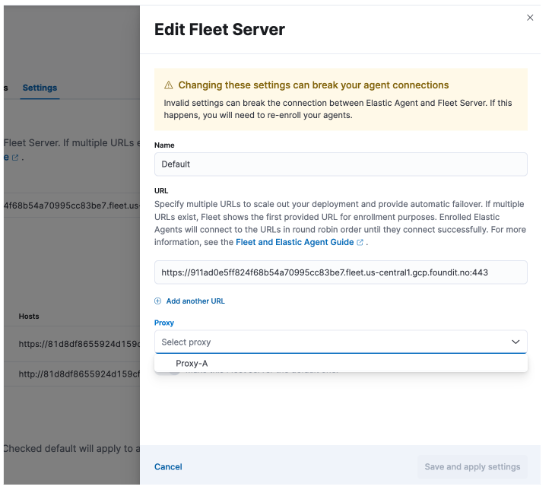Click the Fleet Server URL input field
The image size is (547, 490).
pos(341,272)
